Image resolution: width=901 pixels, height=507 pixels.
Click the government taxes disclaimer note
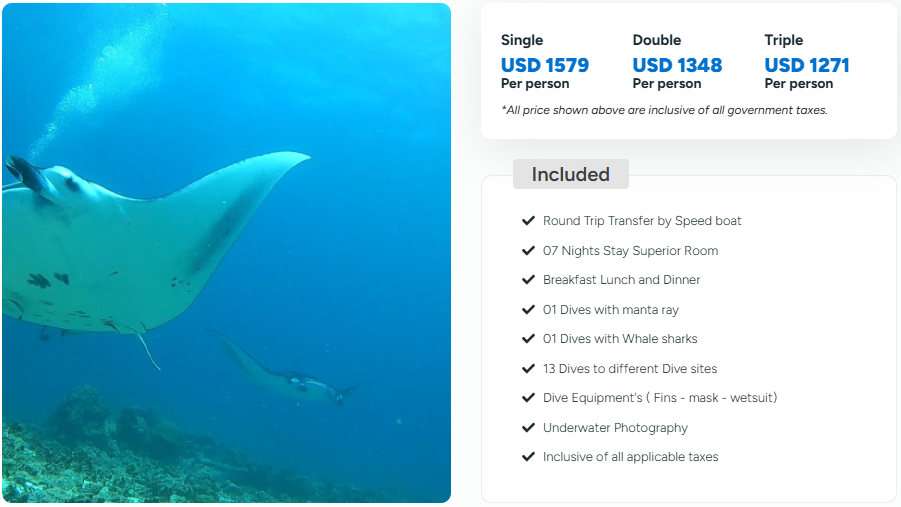point(664,110)
